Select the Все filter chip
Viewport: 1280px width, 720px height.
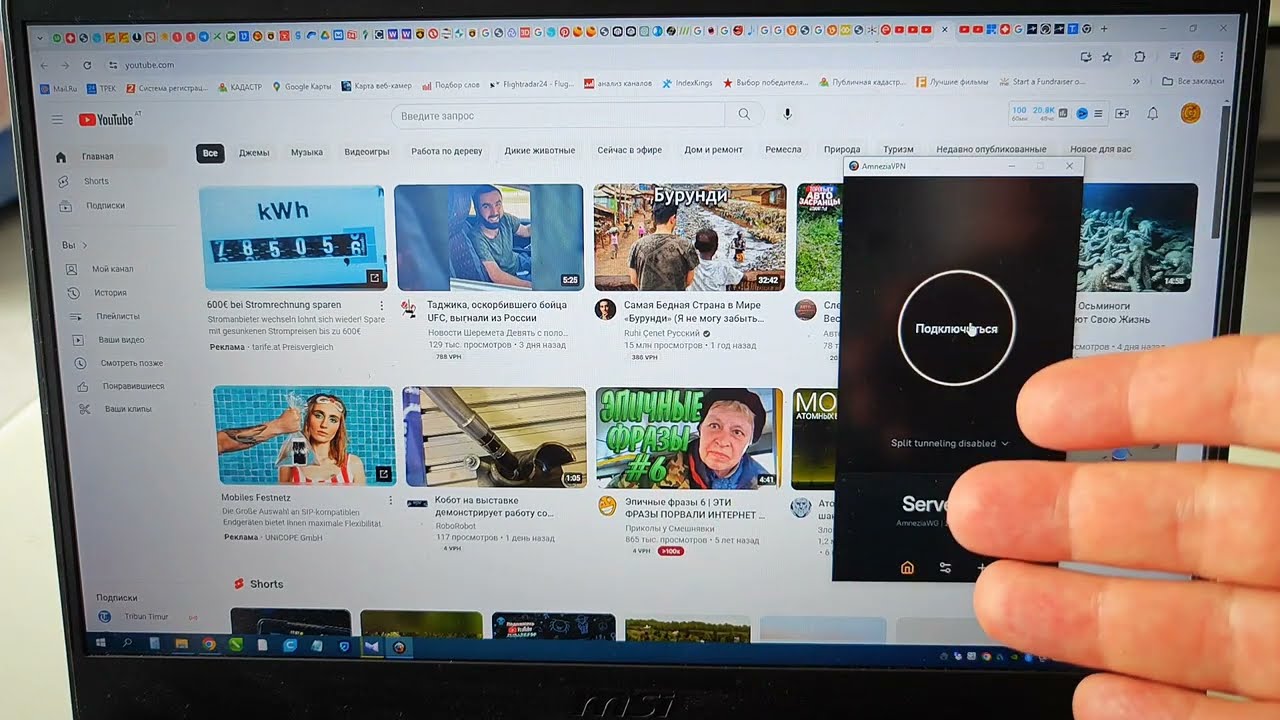click(210, 153)
